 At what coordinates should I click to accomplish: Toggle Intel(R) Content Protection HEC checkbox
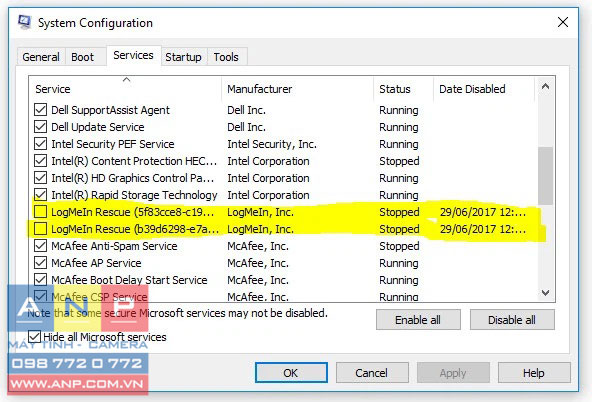[40, 161]
